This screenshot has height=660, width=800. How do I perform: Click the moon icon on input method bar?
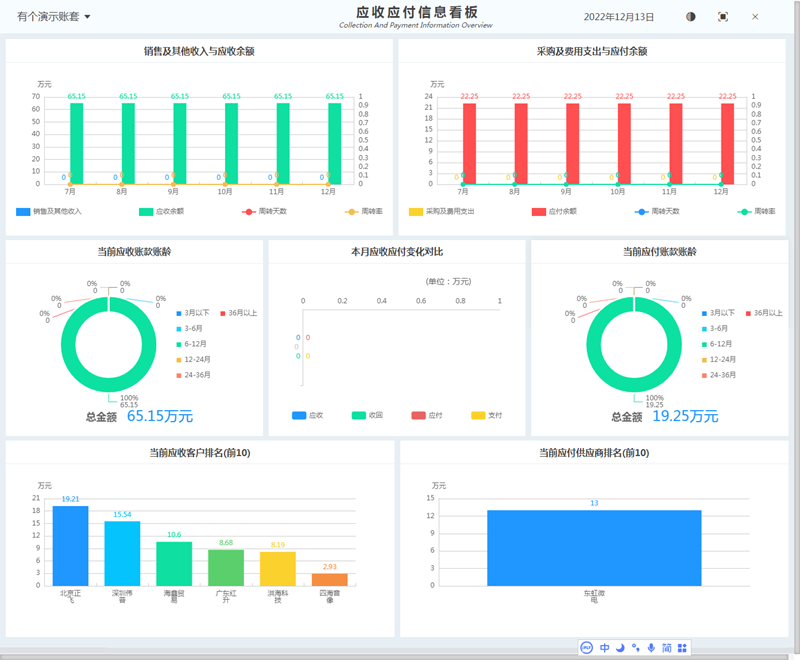click(620, 648)
